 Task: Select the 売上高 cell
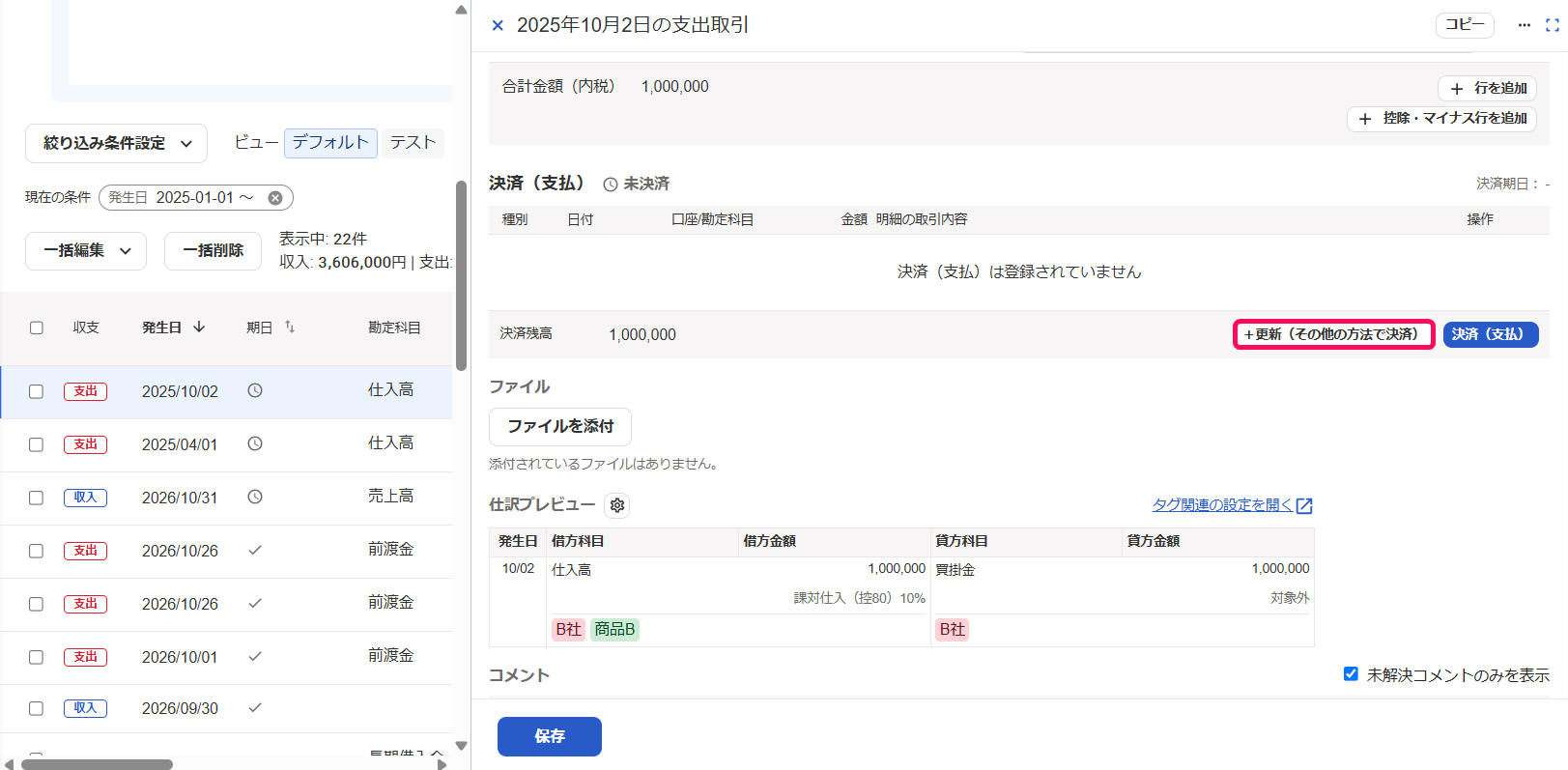390,496
